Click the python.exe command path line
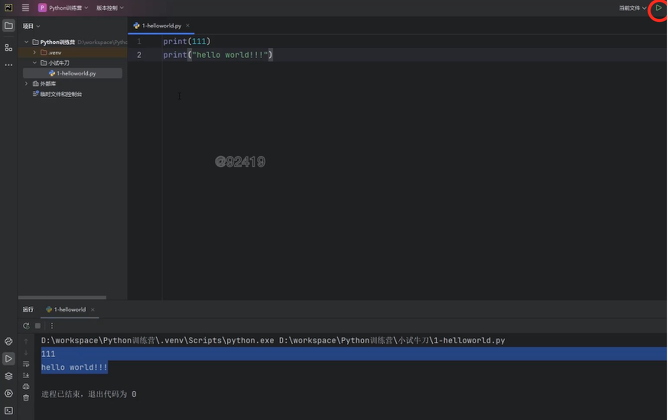This screenshot has height=420, width=668. pos(273,340)
